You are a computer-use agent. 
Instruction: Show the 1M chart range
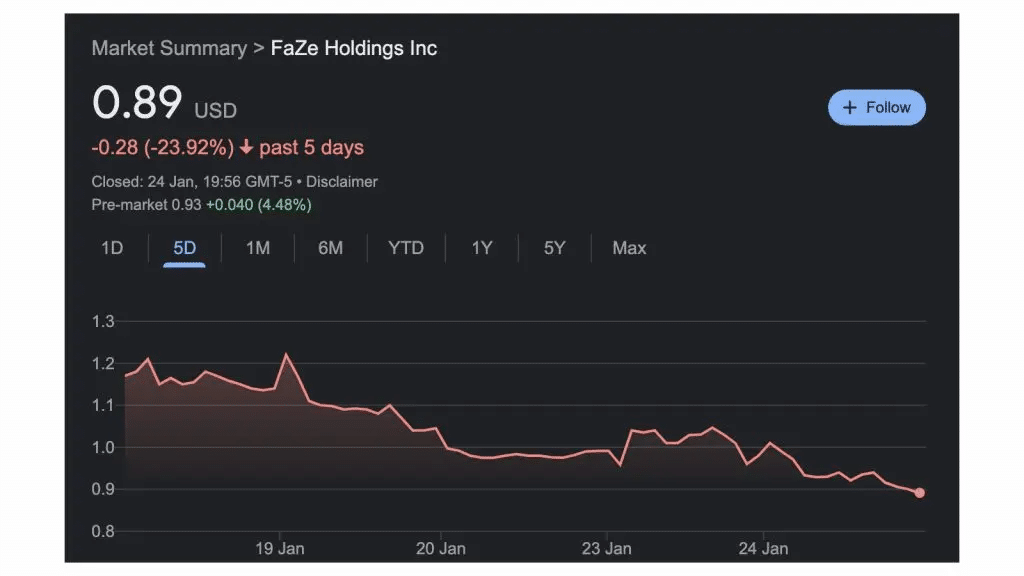coord(258,248)
